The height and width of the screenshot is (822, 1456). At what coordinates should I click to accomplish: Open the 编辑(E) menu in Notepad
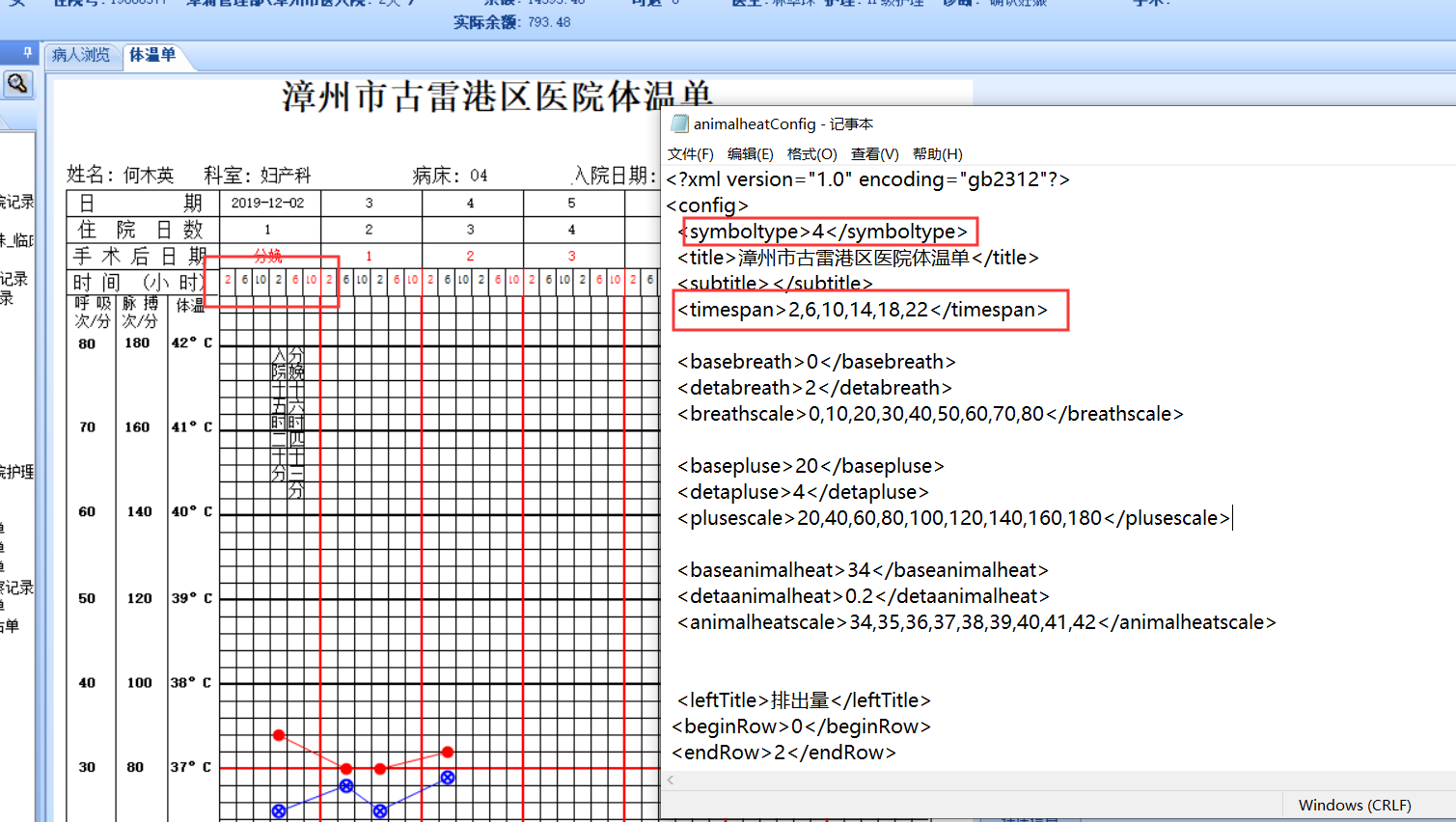click(x=751, y=154)
